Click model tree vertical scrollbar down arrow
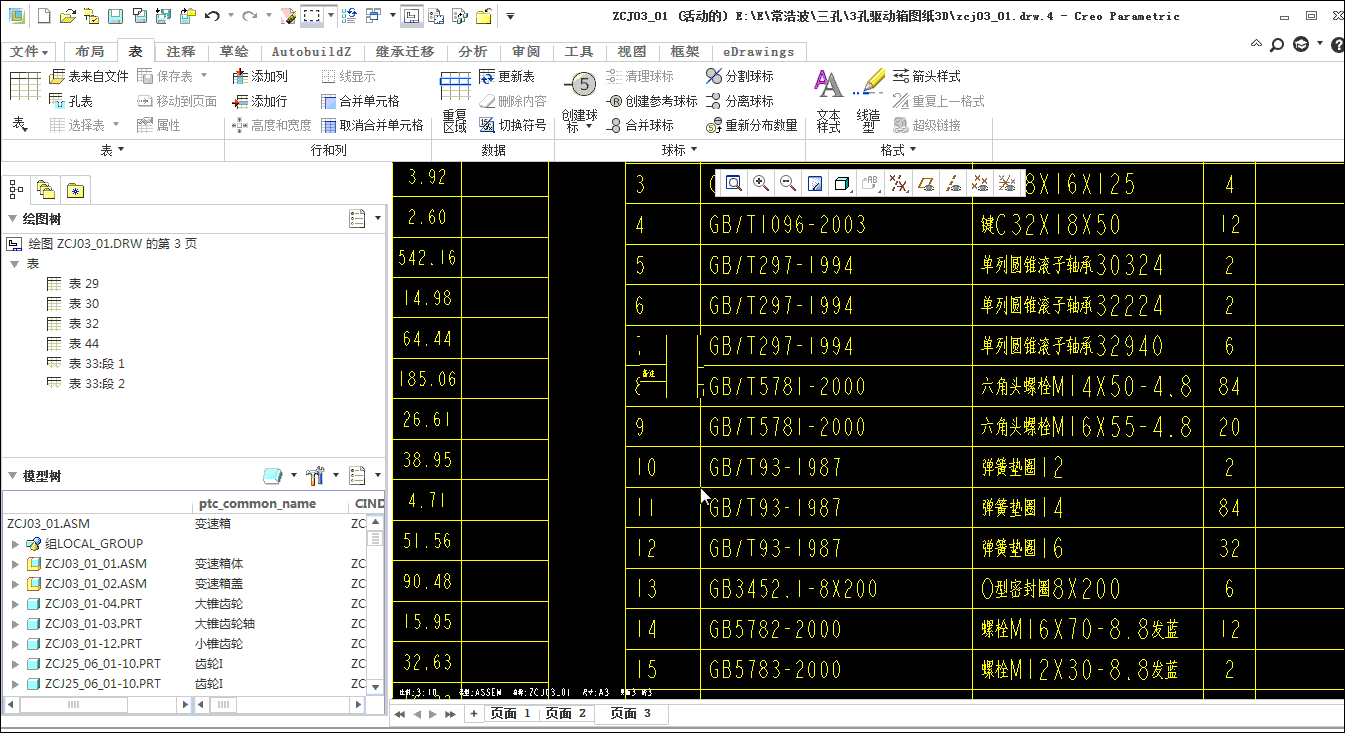Viewport: 1345px width, 733px height. pos(375,685)
